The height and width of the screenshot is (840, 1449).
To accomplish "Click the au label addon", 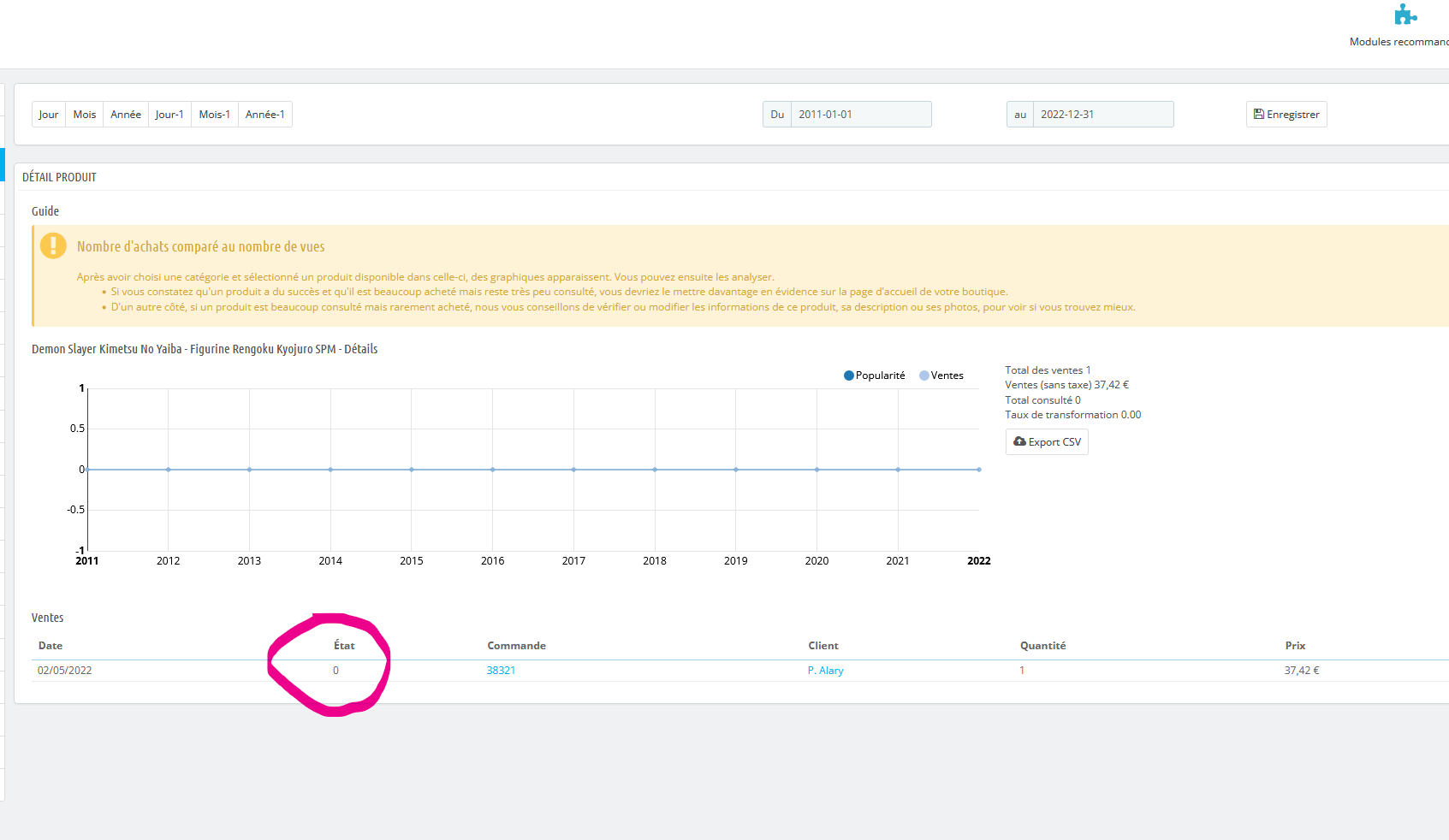I will pyautogui.click(x=1020, y=115).
